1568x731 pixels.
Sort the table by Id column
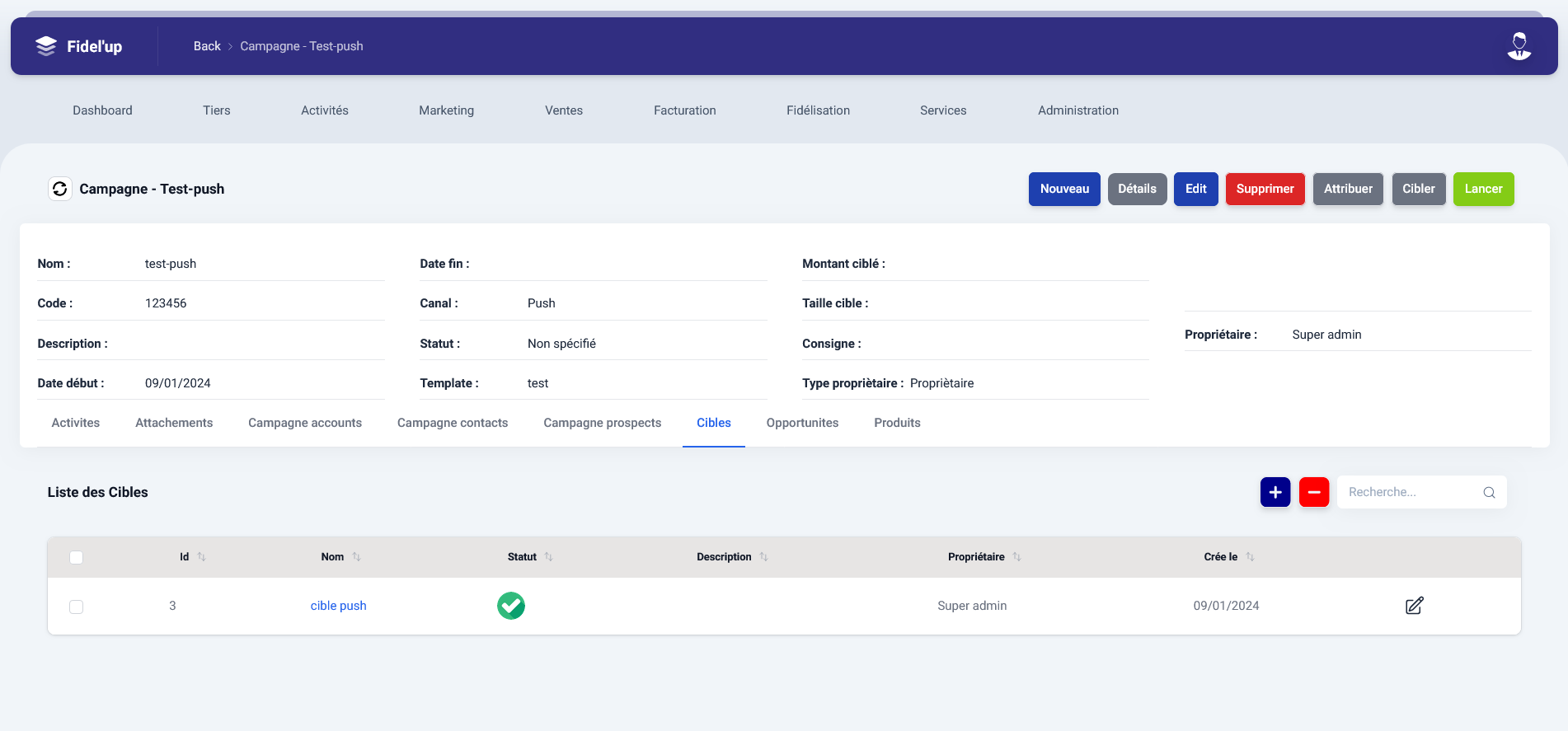pyautogui.click(x=201, y=557)
